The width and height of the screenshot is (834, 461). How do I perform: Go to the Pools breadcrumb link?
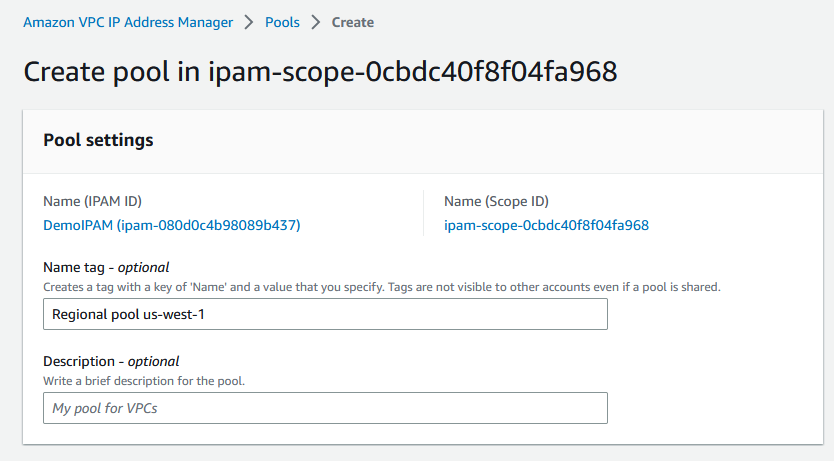282,22
